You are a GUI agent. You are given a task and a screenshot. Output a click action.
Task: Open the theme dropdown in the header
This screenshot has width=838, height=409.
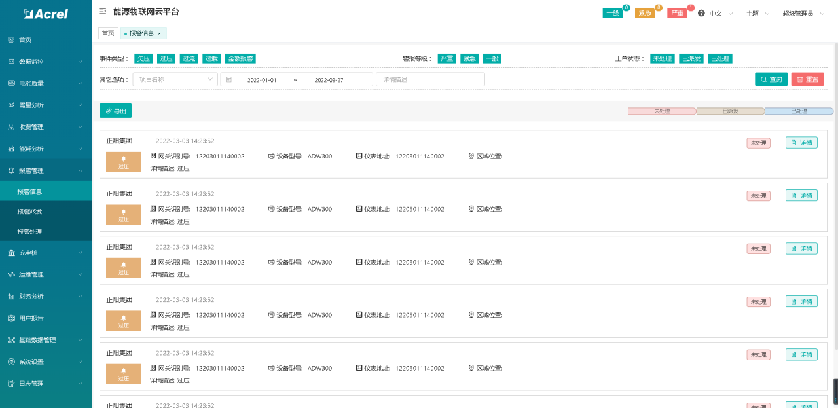[758, 13]
